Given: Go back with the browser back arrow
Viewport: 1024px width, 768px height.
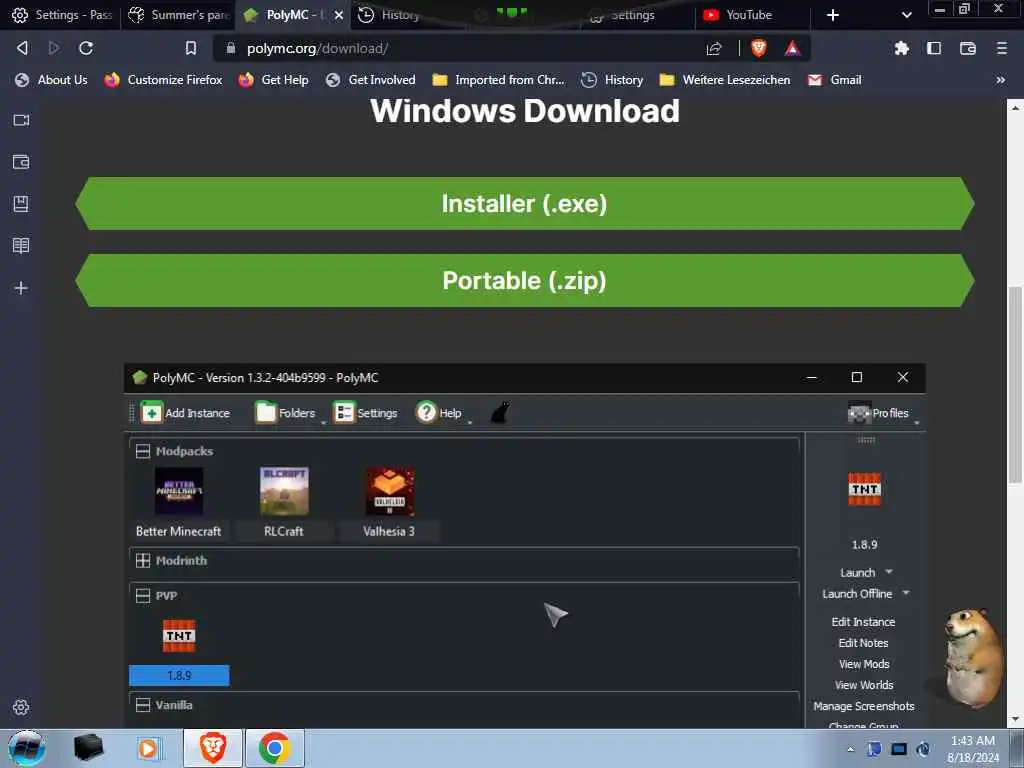Looking at the screenshot, I should pyautogui.click(x=22, y=48).
